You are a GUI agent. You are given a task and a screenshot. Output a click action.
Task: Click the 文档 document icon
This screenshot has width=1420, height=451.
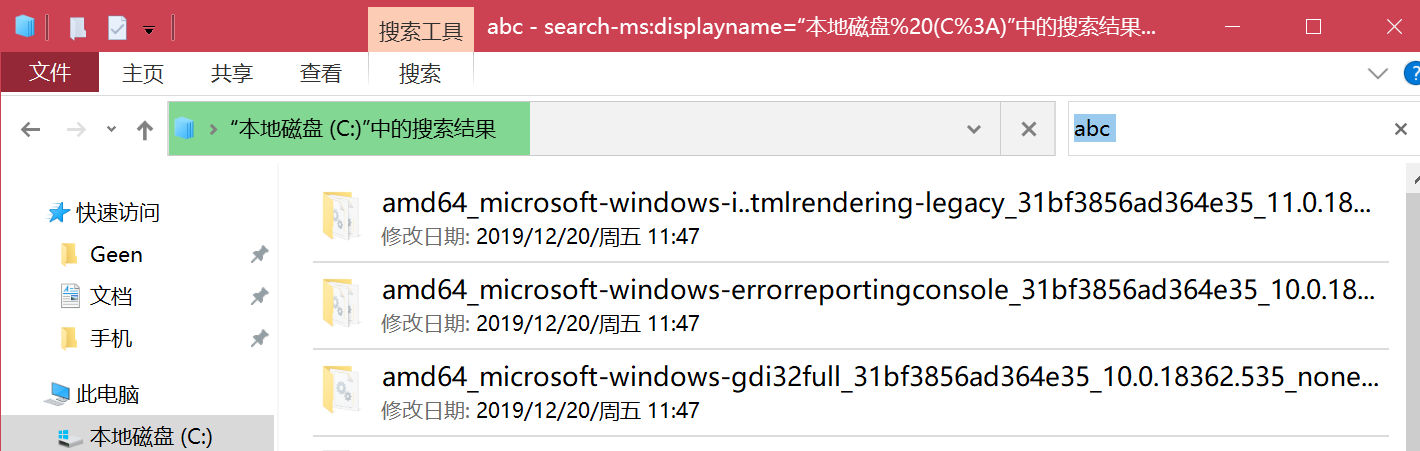click(x=70, y=296)
